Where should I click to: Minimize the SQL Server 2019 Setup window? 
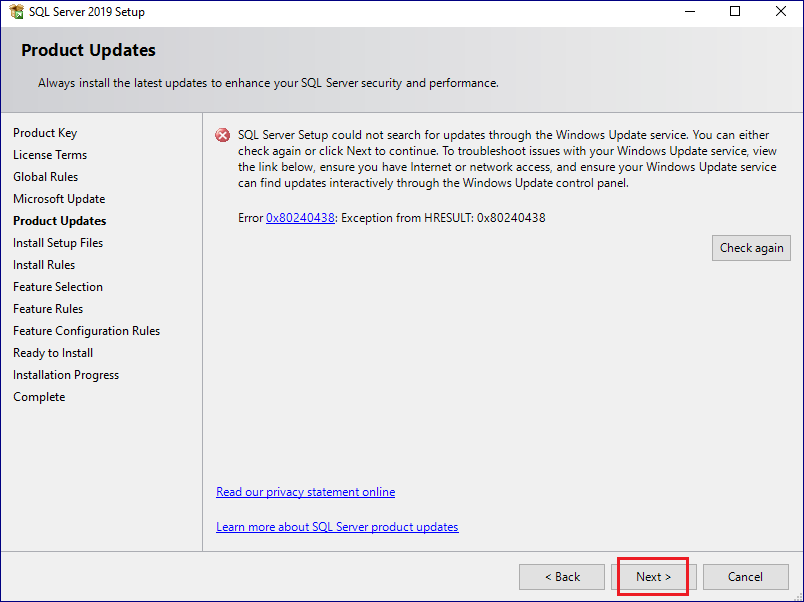point(690,11)
